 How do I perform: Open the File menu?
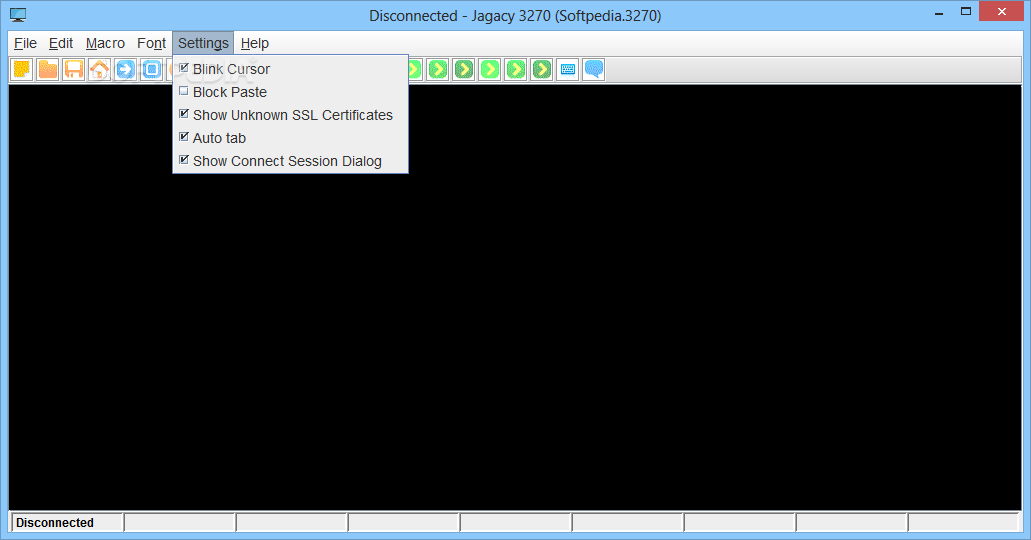pos(26,43)
